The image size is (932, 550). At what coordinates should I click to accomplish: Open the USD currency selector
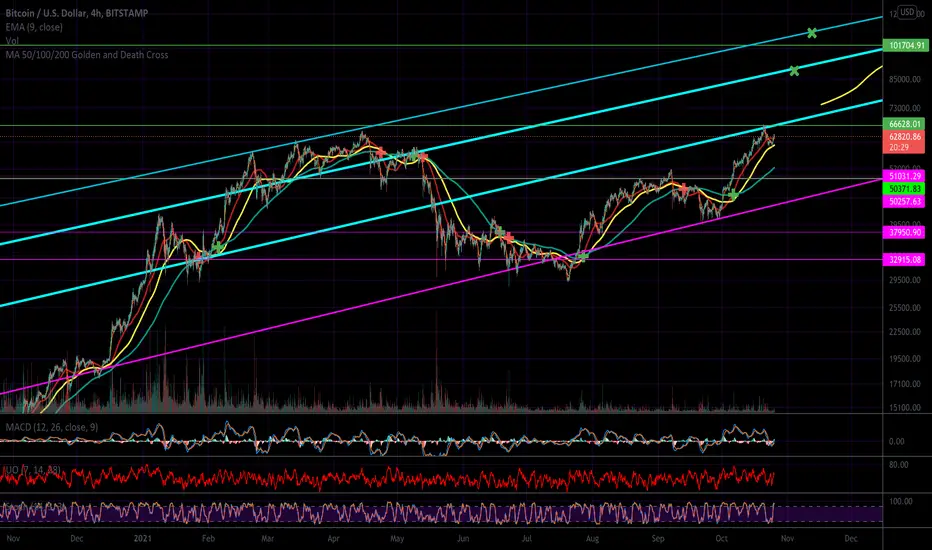(907, 12)
